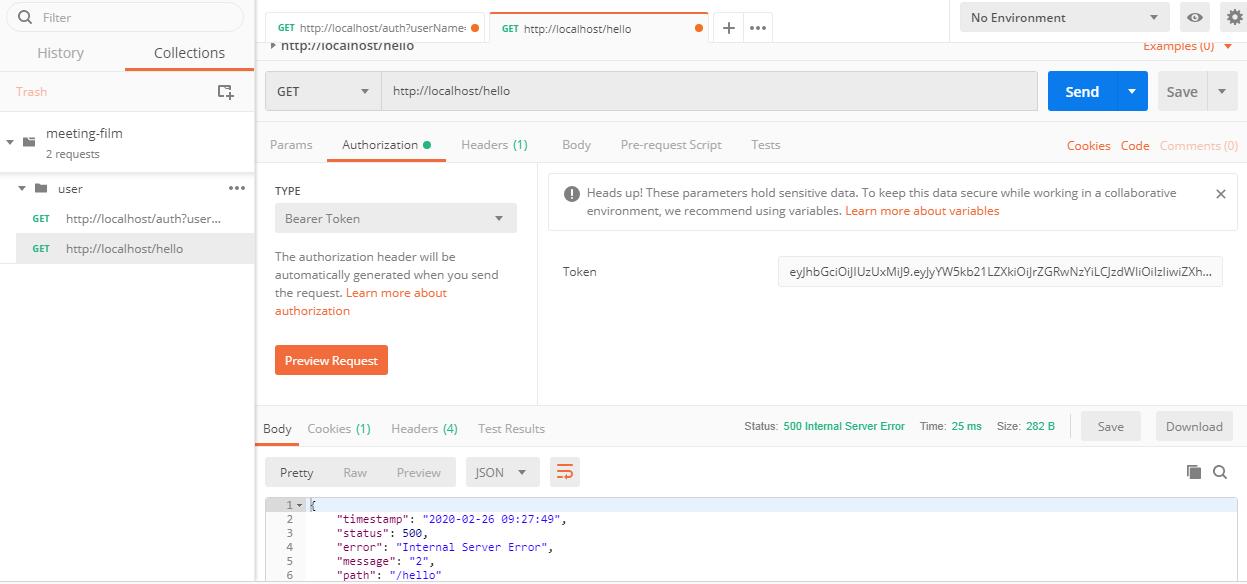1247x584 pixels.
Task: Click the request URL field
Action: [x=709, y=91]
